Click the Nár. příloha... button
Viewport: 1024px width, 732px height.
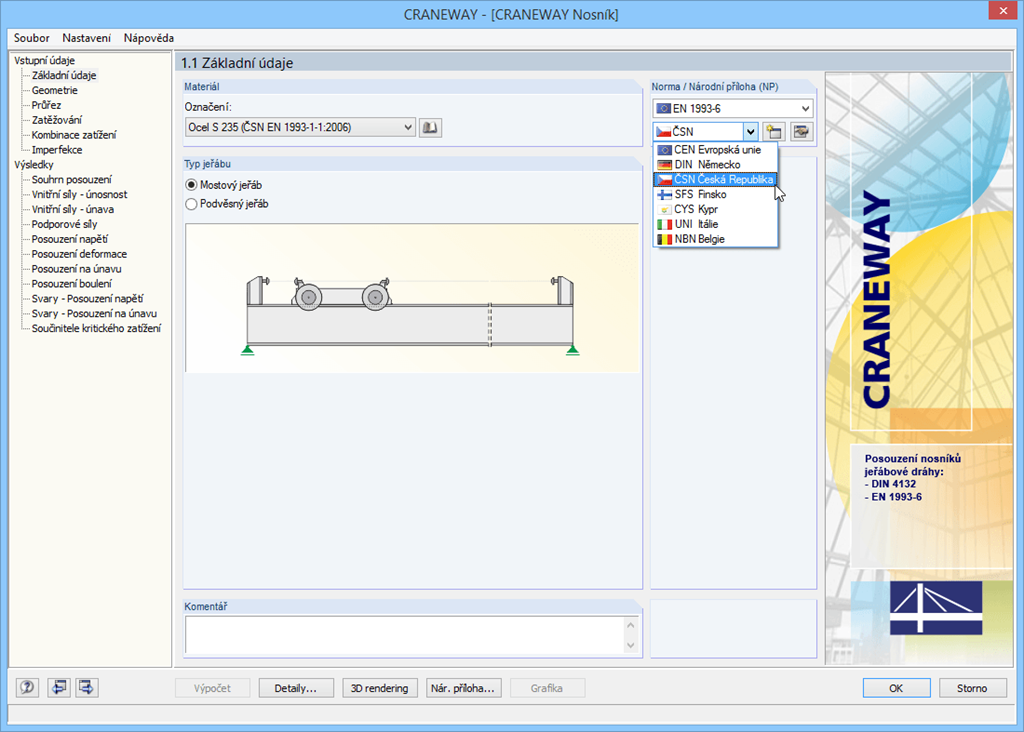[x=463, y=688]
